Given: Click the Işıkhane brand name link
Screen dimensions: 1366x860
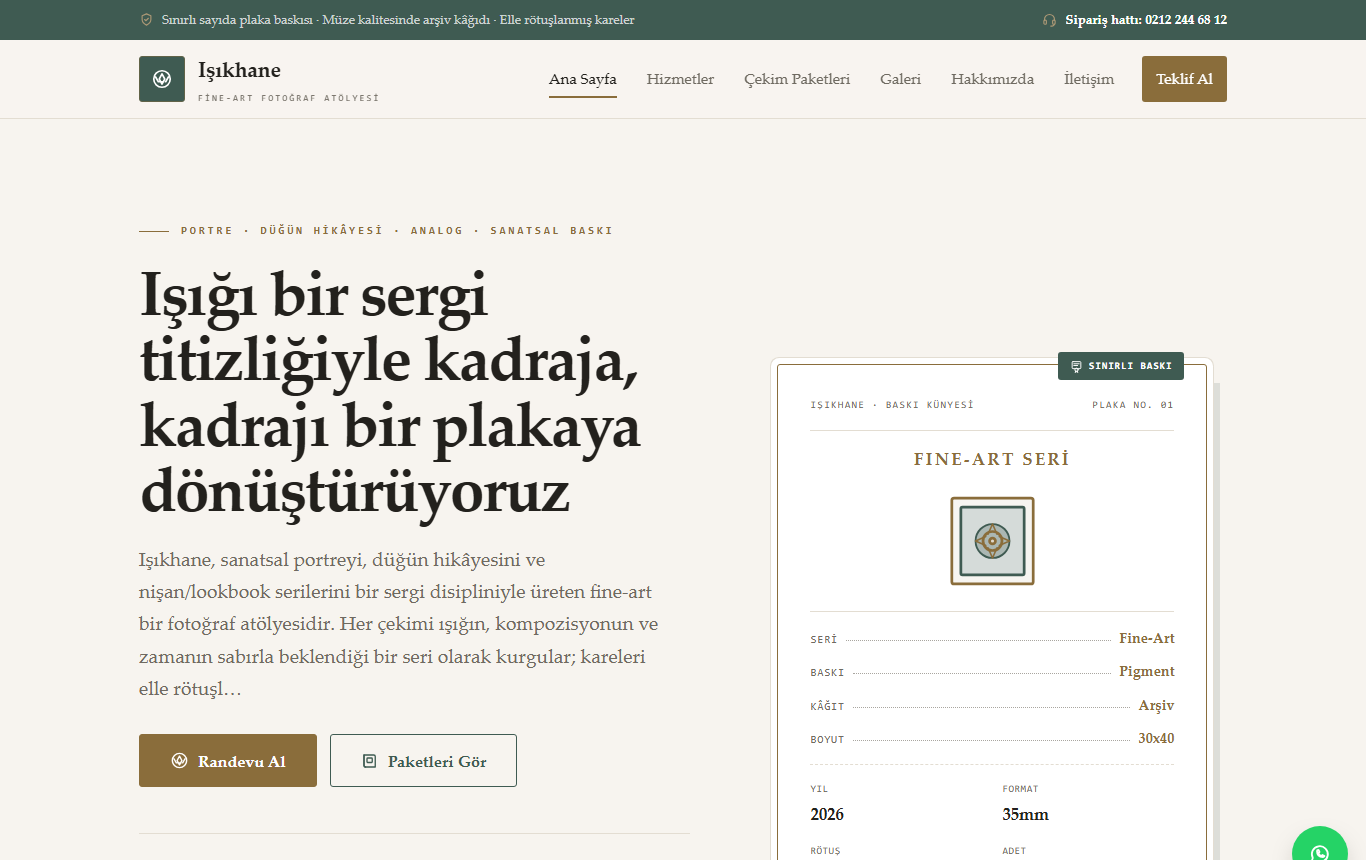Looking at the screenshot, I should 239,70.
